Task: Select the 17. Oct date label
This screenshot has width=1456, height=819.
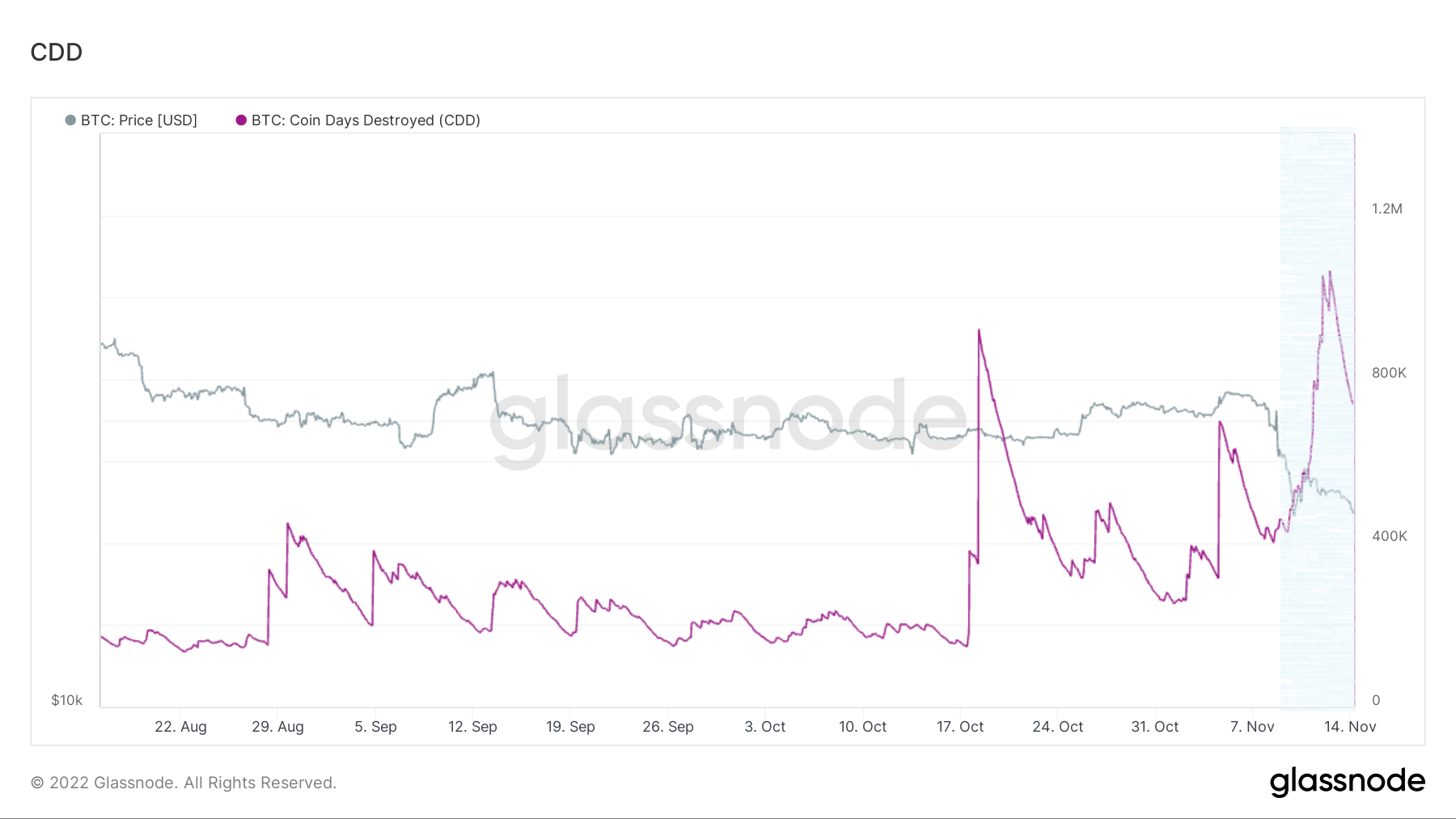Action: (960, 727)
